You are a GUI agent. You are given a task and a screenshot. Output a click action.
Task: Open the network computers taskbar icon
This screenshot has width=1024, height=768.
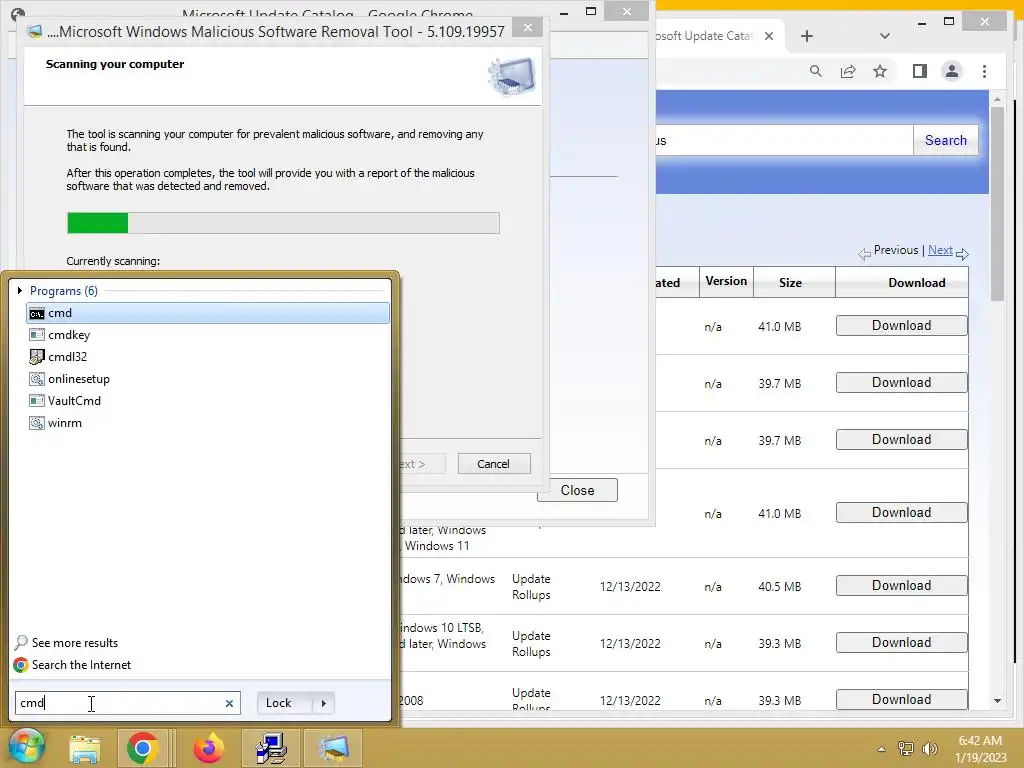271,748
